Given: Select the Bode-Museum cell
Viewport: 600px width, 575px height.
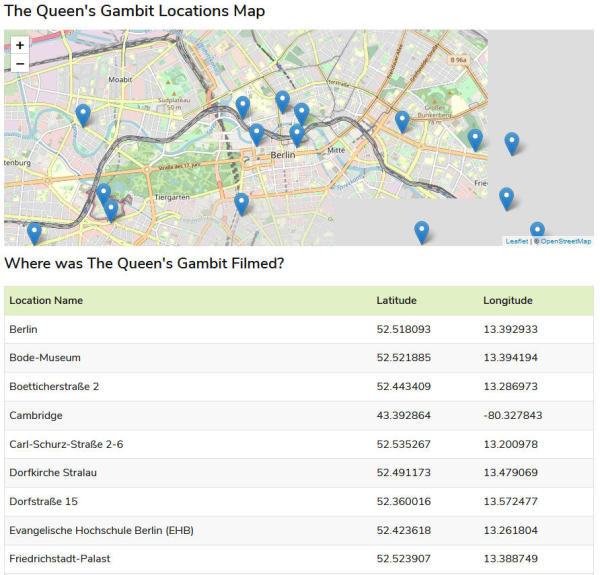Looking at the screenshot, I should pyautogui.click(x=45, y=358).
